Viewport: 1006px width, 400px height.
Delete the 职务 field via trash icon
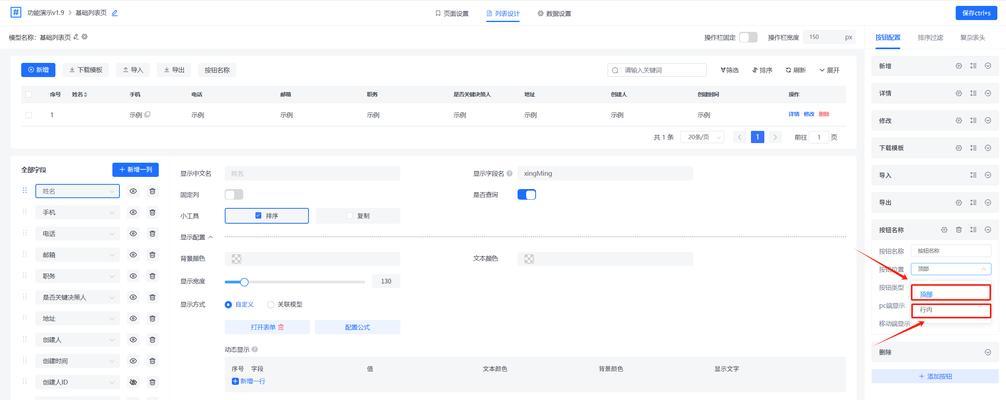tap(152, 276)
